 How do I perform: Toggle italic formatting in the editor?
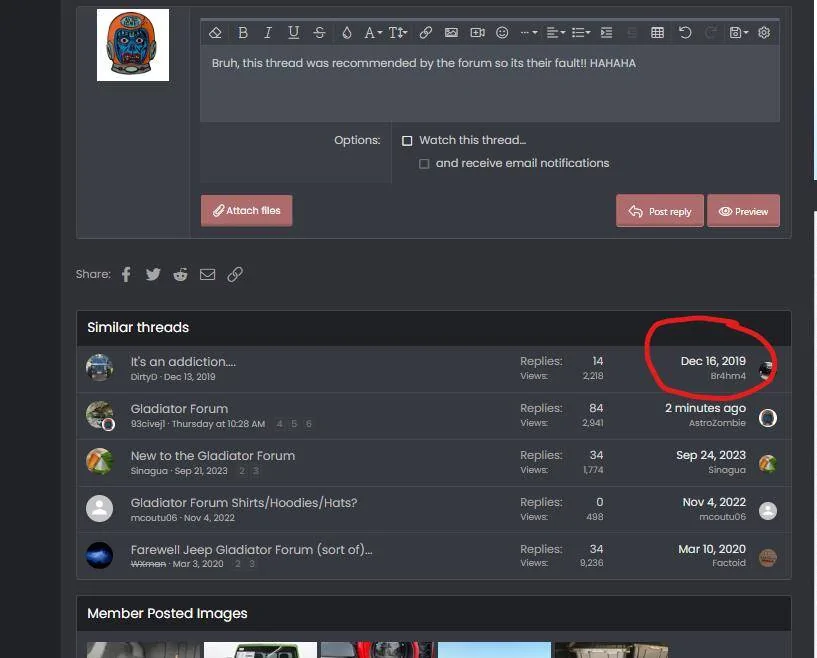coord(268,33)
